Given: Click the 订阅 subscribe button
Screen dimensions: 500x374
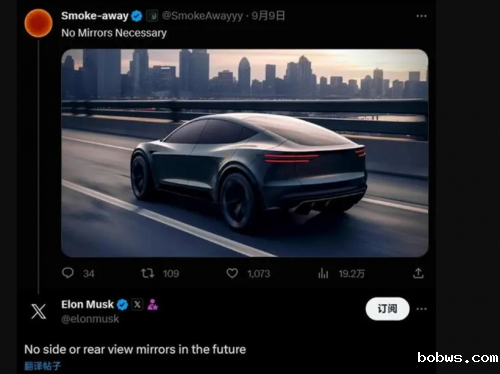Looking at the screenshot, I should pos(387,309).
